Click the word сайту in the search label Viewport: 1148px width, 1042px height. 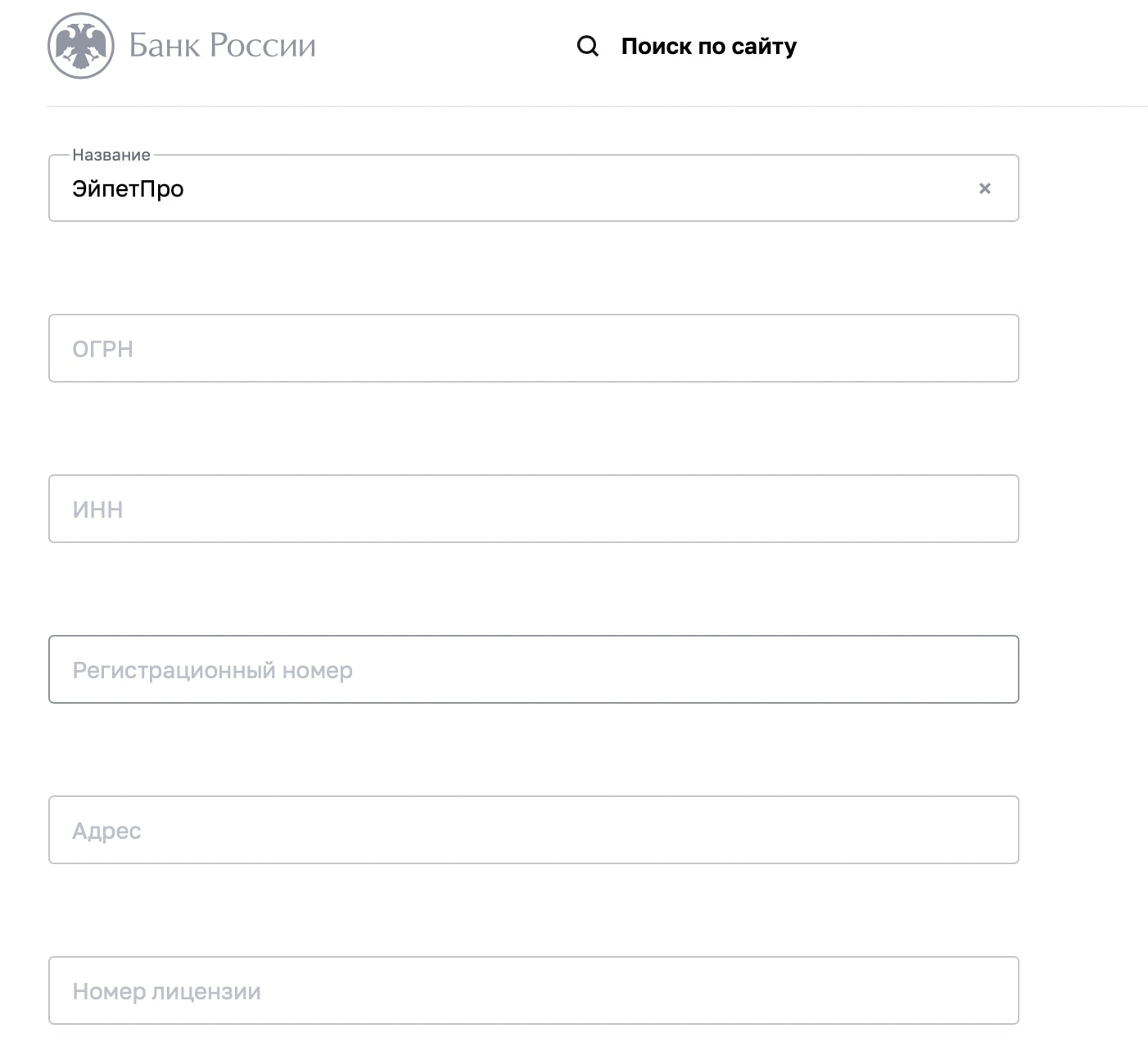(x=763, y=47)
